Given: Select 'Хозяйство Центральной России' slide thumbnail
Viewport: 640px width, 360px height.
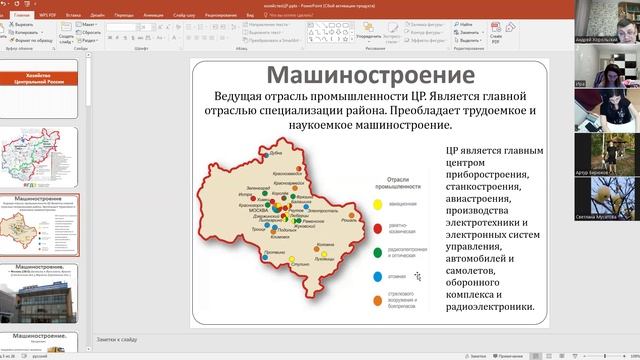Looking at the screenshot, I should tap(39, 89).
